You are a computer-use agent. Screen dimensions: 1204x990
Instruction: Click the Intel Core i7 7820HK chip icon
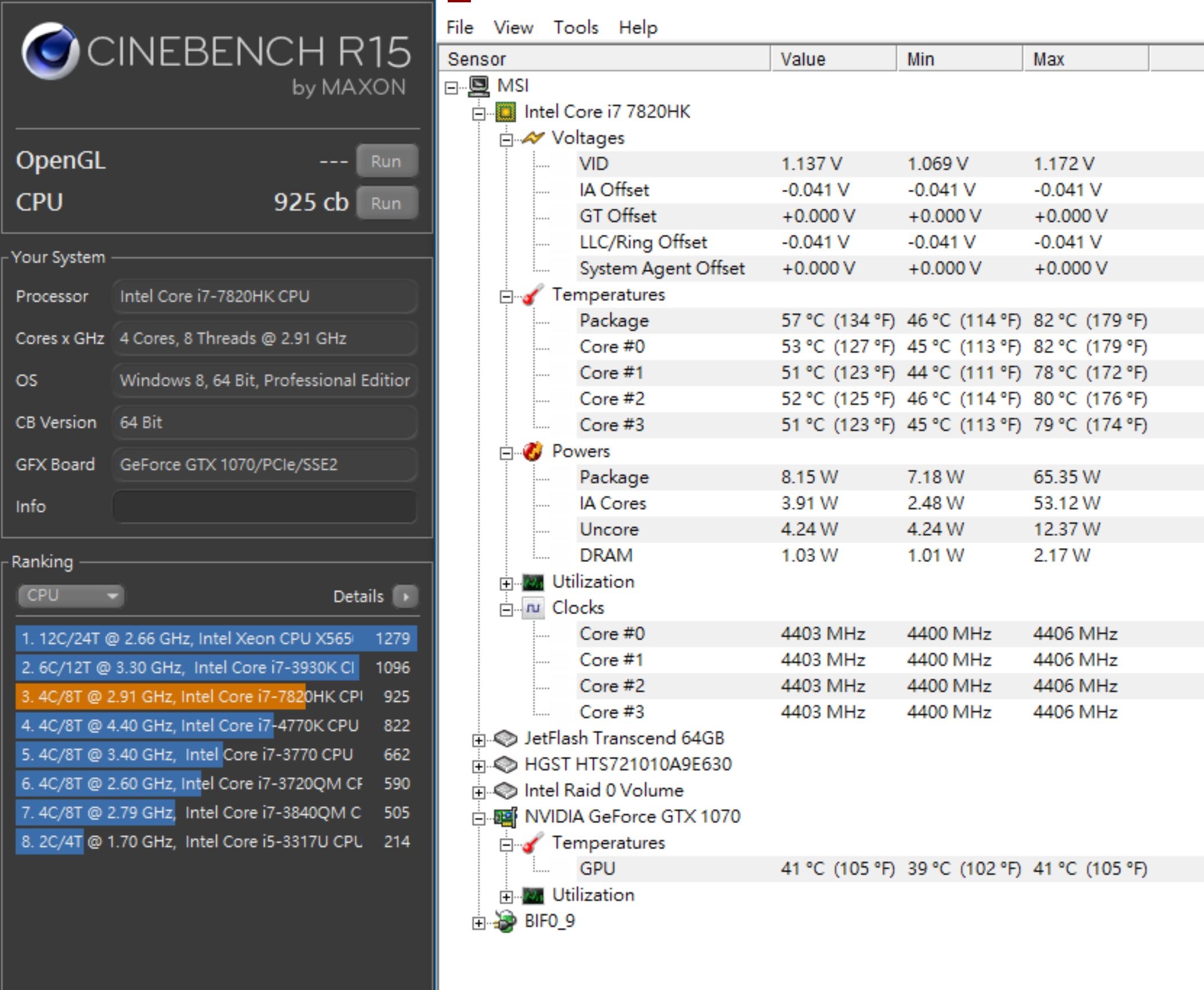(x=506, y=112)
